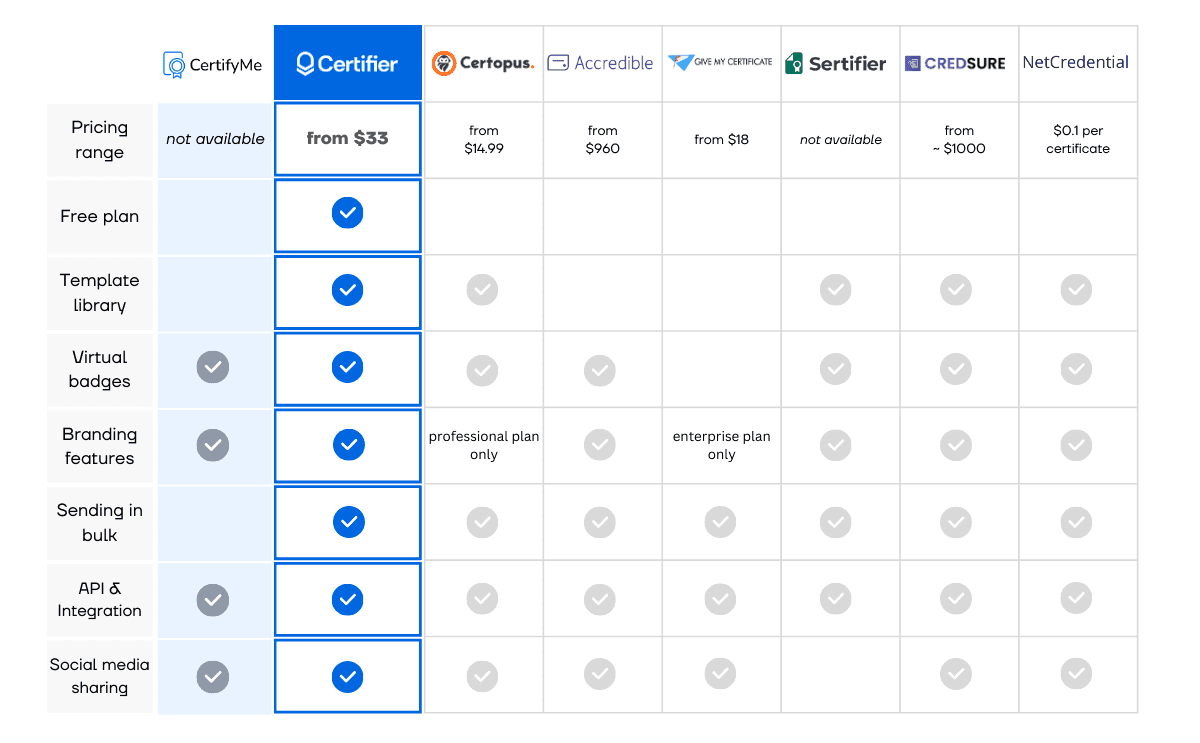Click Certifier's Sending in bulk checkmark

(348, 521)
